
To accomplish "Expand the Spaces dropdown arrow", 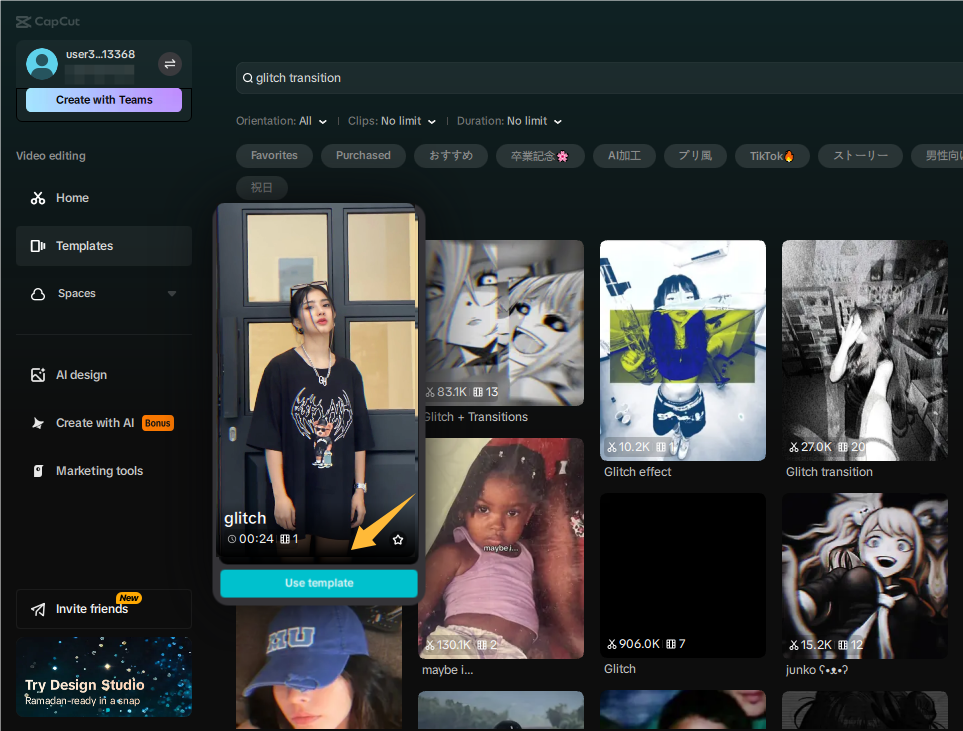I will [172, 294].
